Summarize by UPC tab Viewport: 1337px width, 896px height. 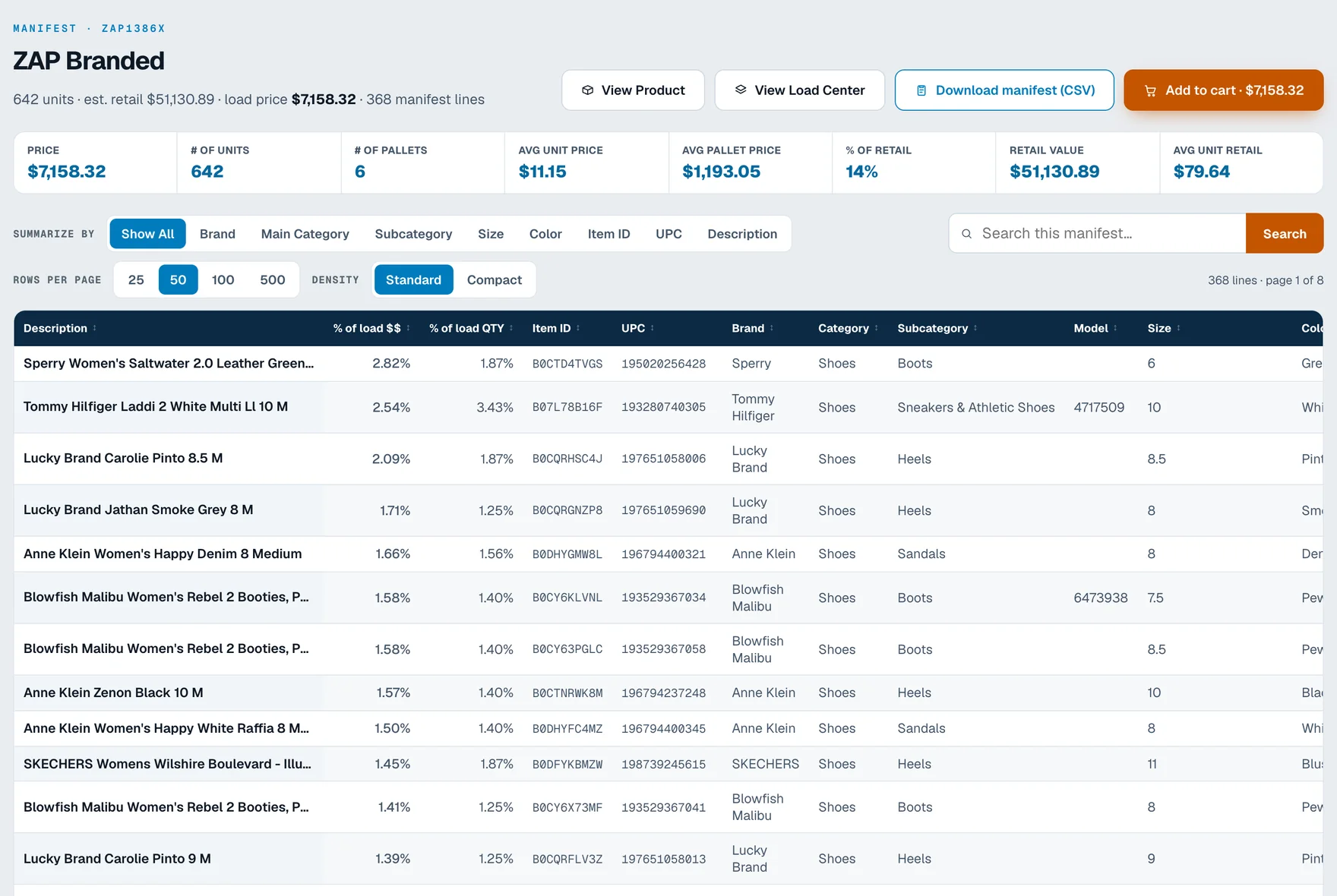[668, 234]
